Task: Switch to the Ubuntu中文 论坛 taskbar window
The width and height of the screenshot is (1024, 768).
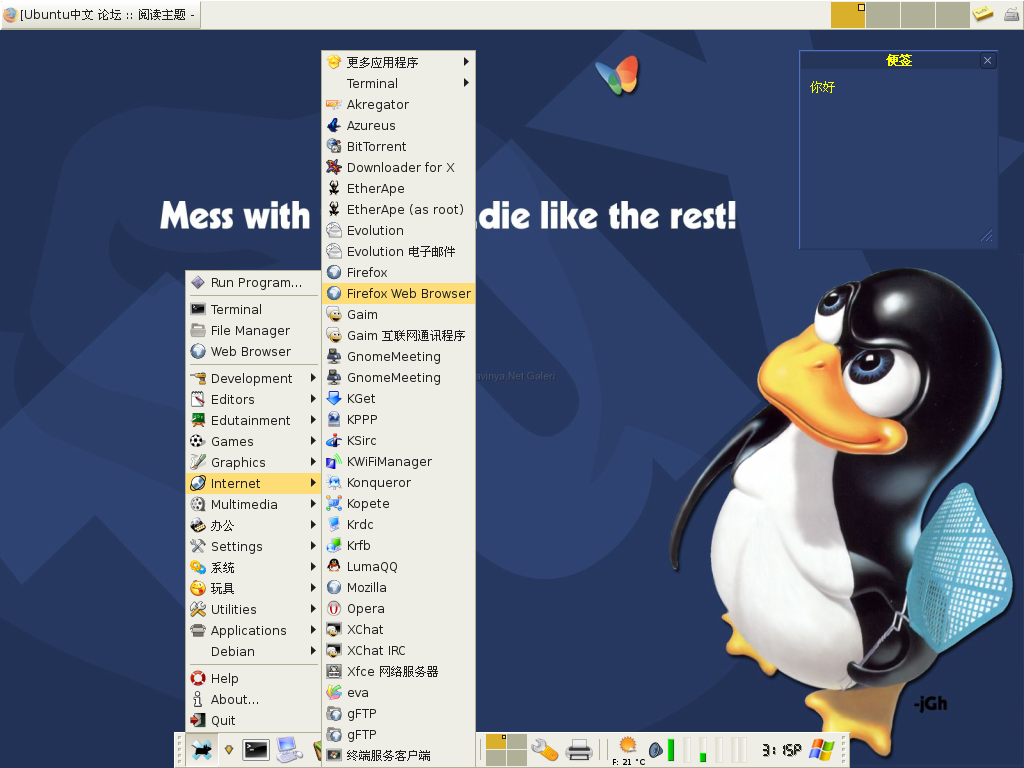Action: tap(101, 14)
